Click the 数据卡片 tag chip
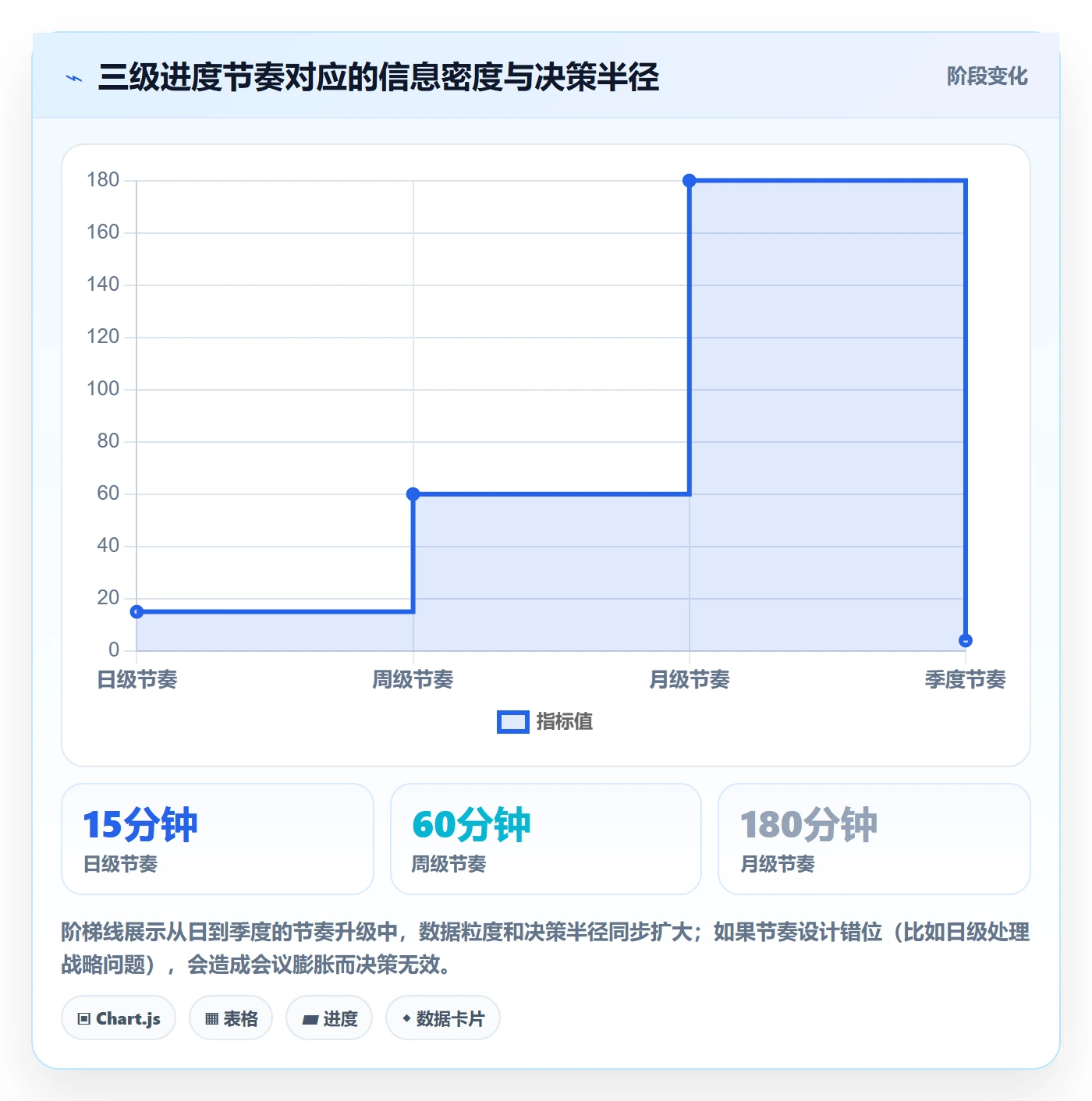Screen dimensions: 1092x1101 point(443,1018)
